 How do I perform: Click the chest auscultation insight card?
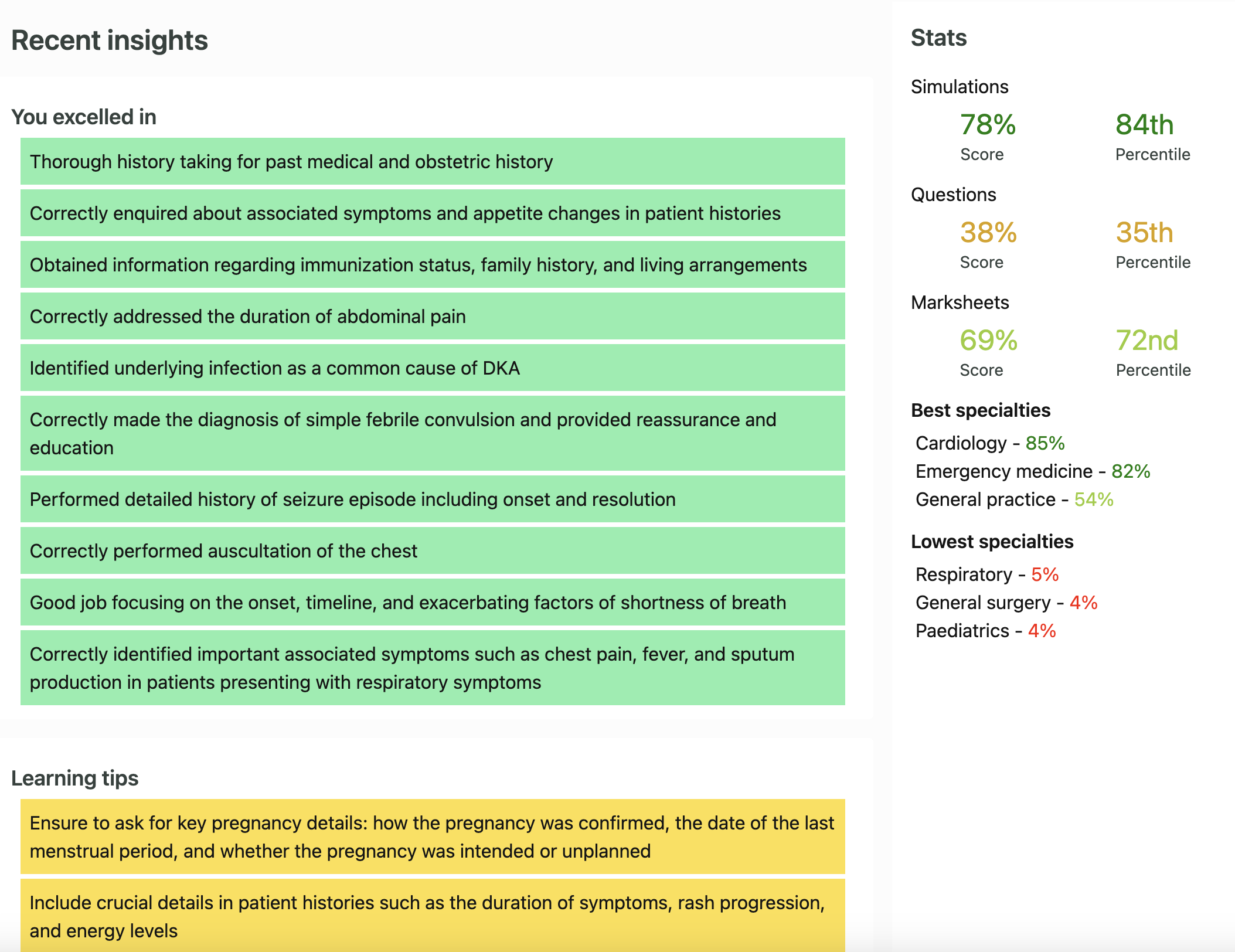(x=433, y=550)
